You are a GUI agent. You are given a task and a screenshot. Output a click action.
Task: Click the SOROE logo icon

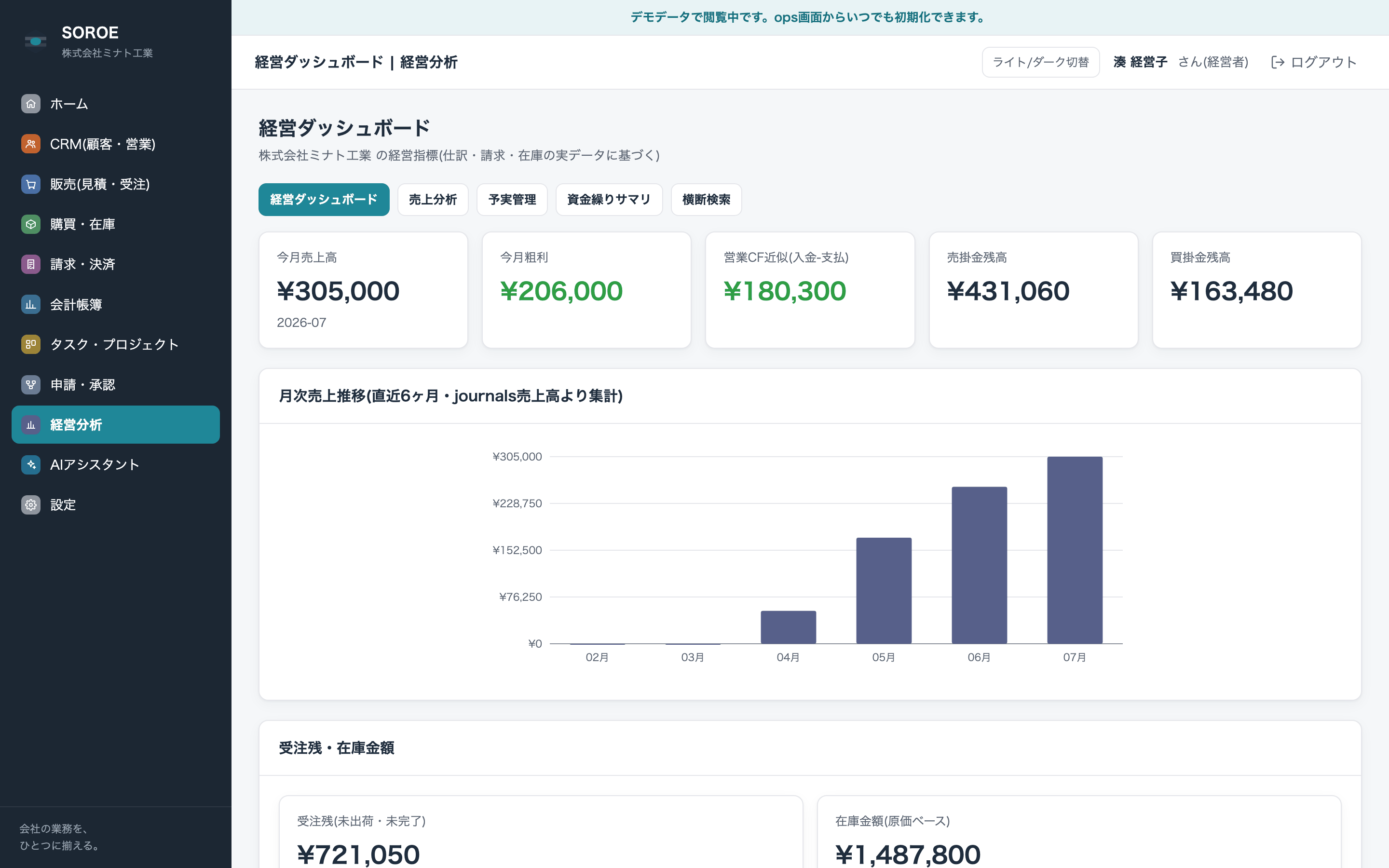pos(36,41)
